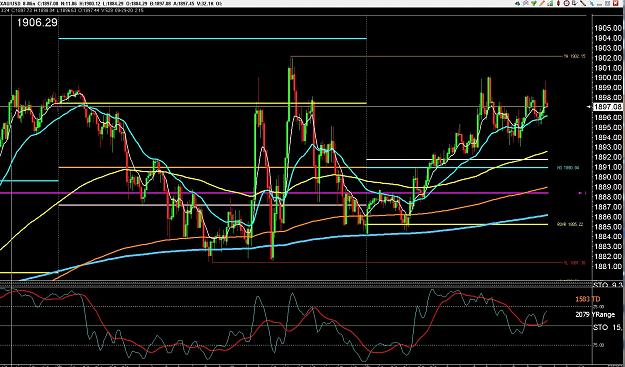
Task: Click the 1890.94 cyan line label
Action: click(568, 168)
